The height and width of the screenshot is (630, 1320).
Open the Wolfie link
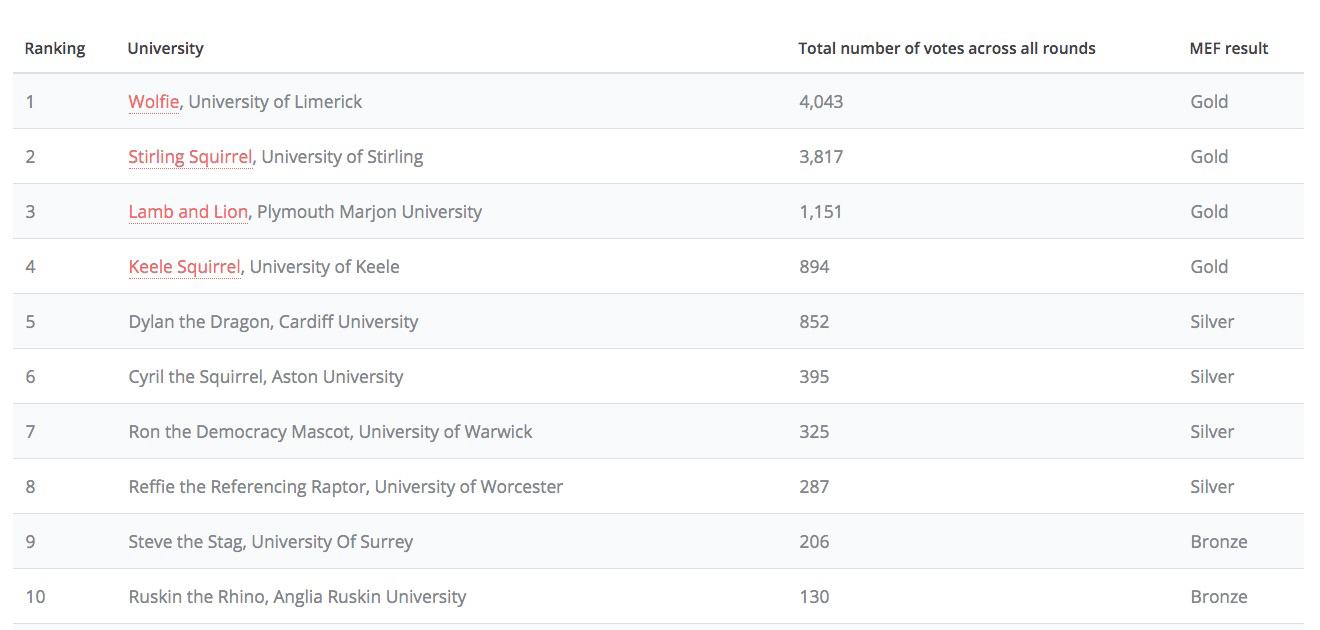(153, 102)
